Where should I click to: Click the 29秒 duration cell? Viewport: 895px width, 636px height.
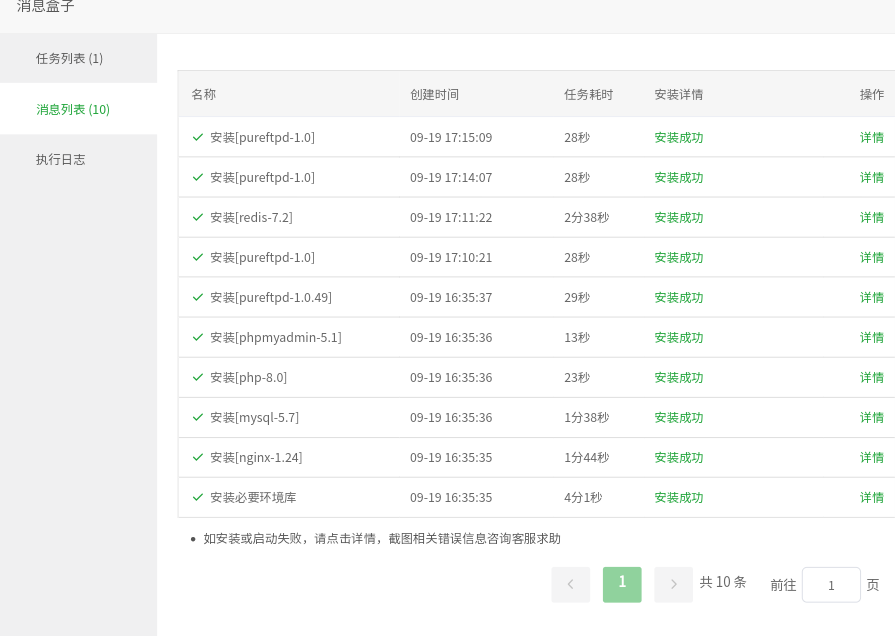pos(577,297)
